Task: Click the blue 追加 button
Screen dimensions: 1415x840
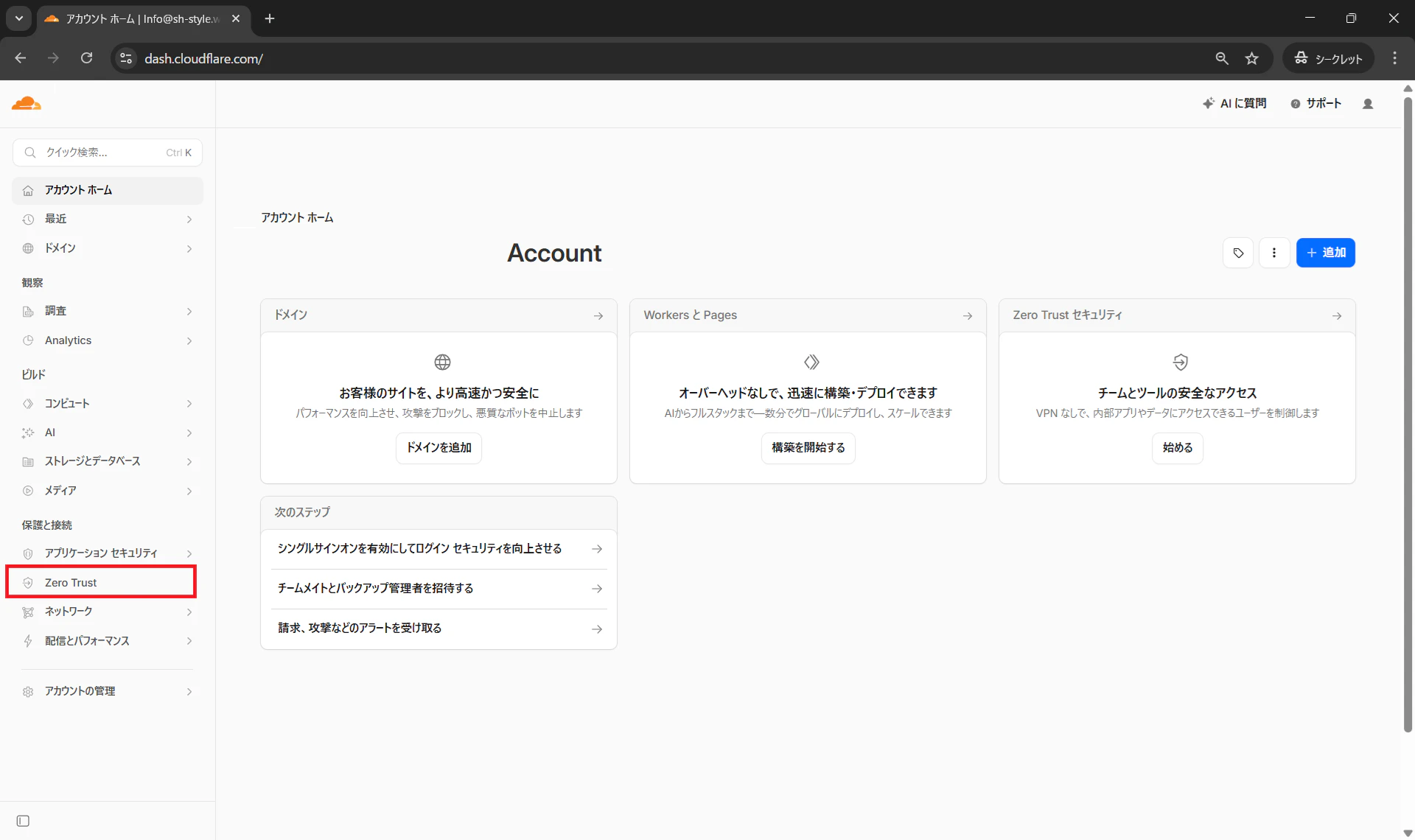Action: click(1326, 253)
